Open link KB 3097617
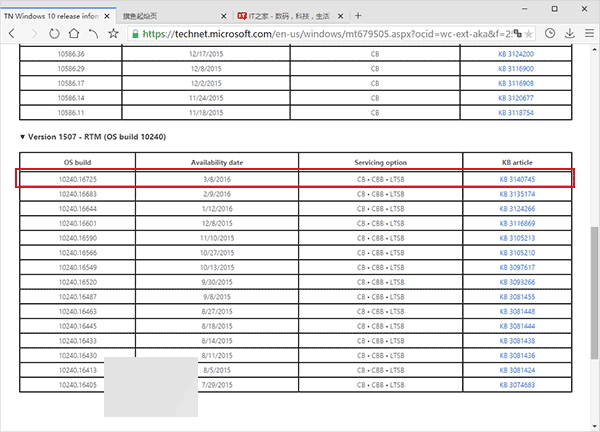The height and width of the screenshot is (432, 600). 517,267
